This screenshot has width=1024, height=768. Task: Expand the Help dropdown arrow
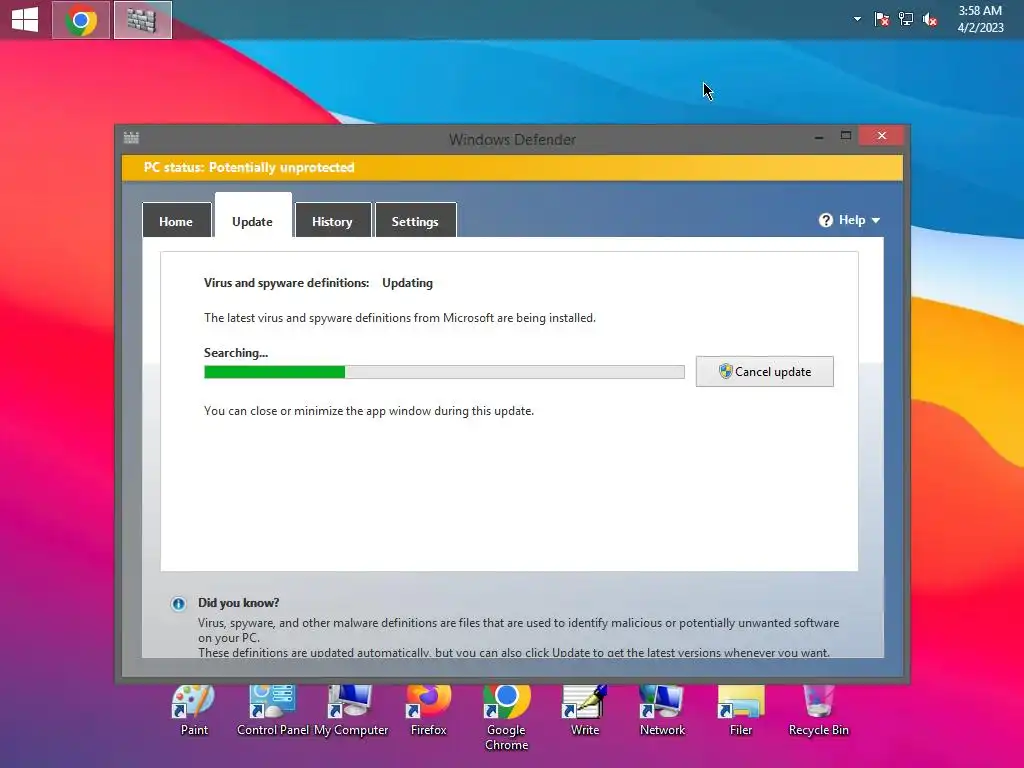(876, 221)
